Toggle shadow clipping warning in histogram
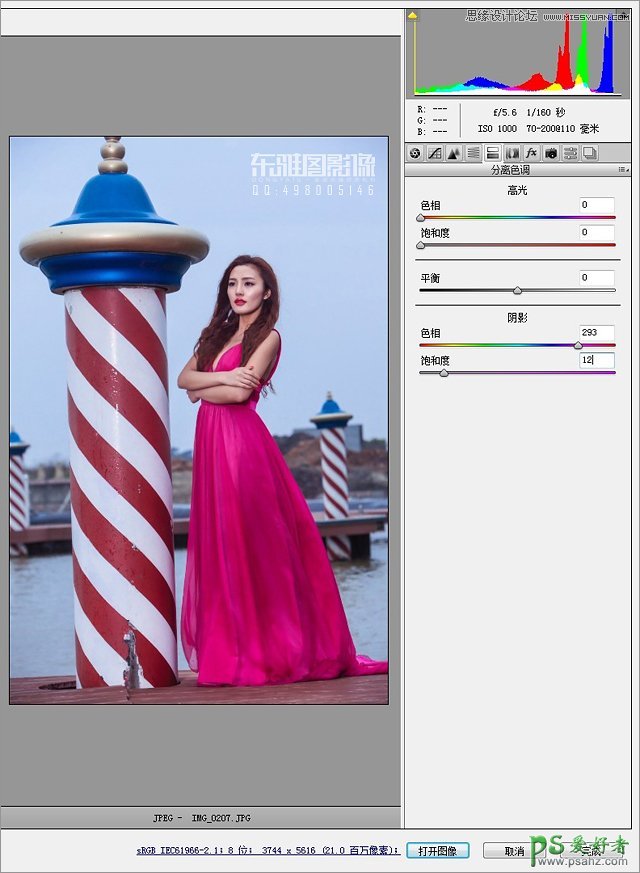This screenshot has height=873, width=640. click(413, 16)
